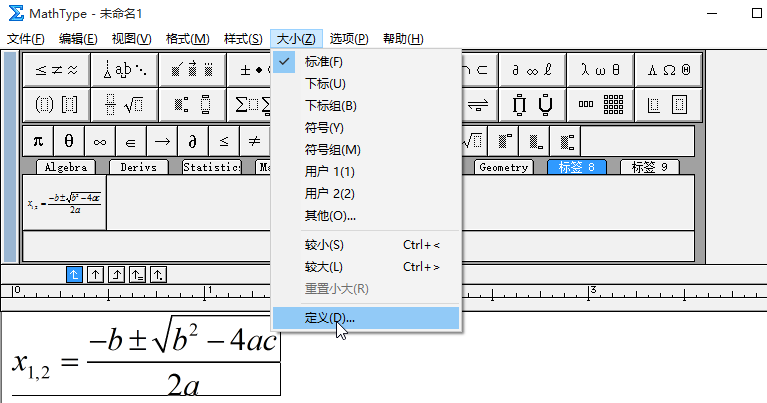Open the products and set theory palette
The image size is (767, 403).
532,104
